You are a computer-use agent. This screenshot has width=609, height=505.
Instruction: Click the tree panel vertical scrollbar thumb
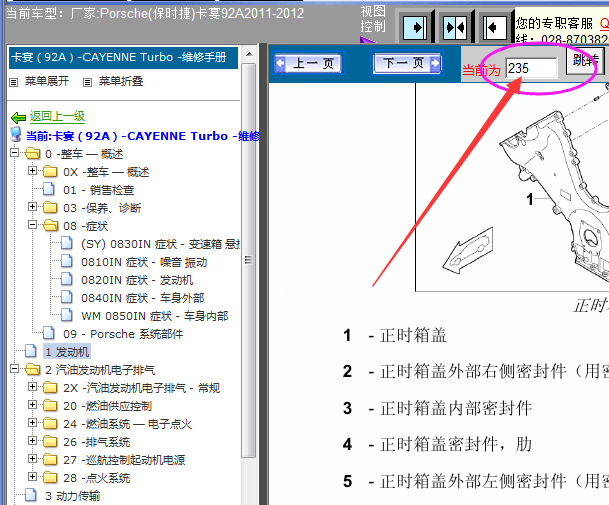(x=249, y=260)
